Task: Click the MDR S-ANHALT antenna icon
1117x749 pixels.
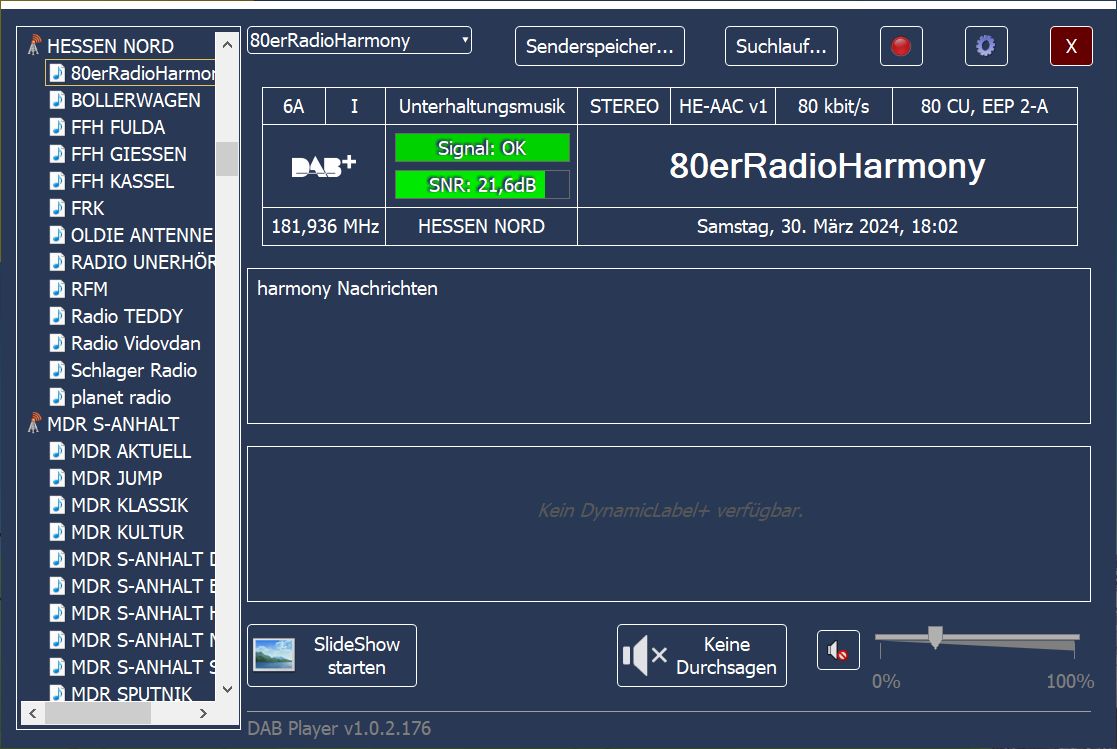Action: [x=34, y=424]
